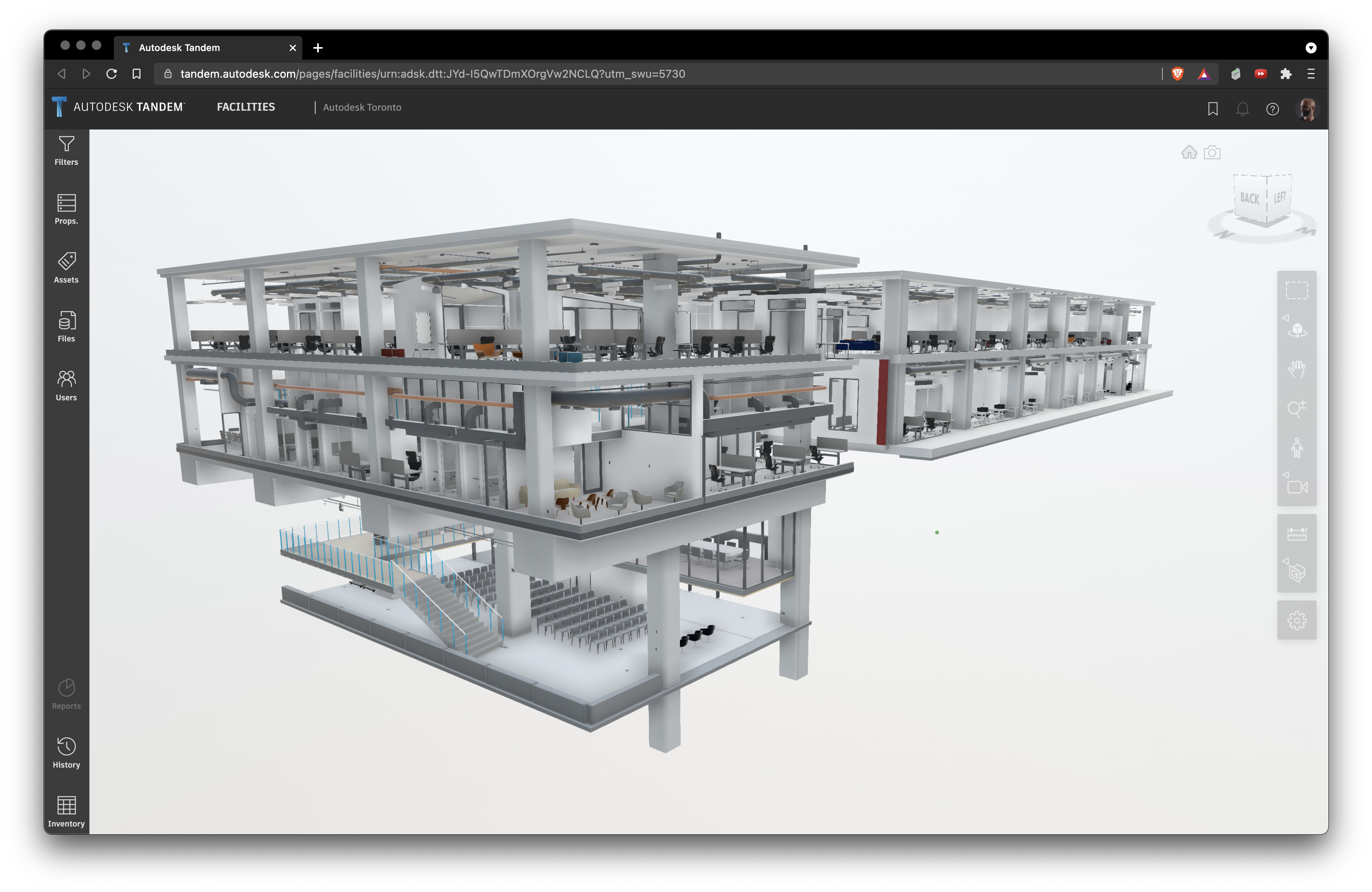Open the Users panel
This screenshot has width=1372, height=892.
point(66,385)
